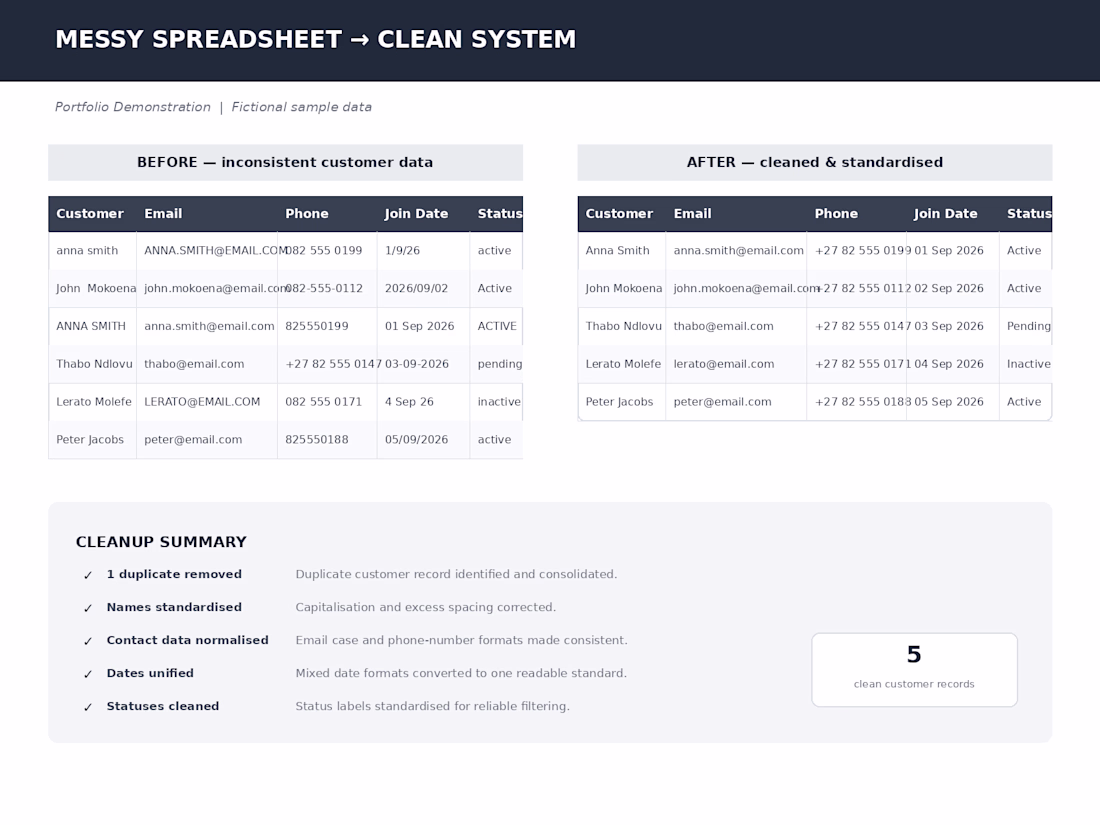Select the BEFORE table Customer column header
Image resolution: width=1100 pixels, height=825 pixels.
90,214
